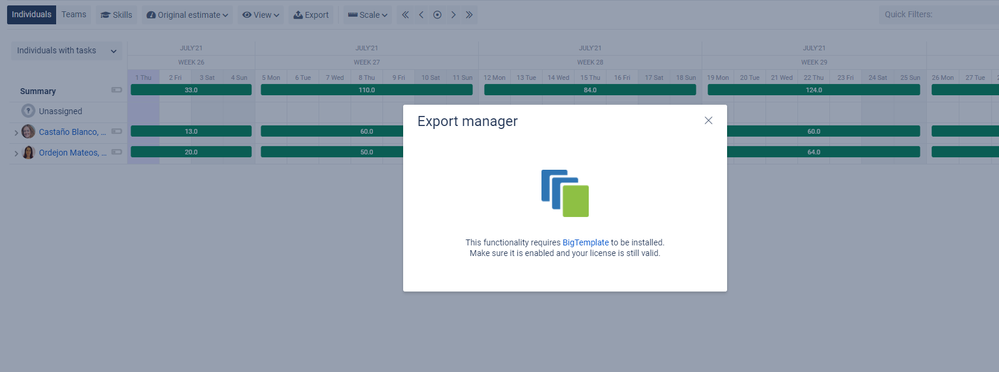The height and width of the screenshot is (372, 999).
Task: Switch to the Teams tab
Action: coord(74,15)
